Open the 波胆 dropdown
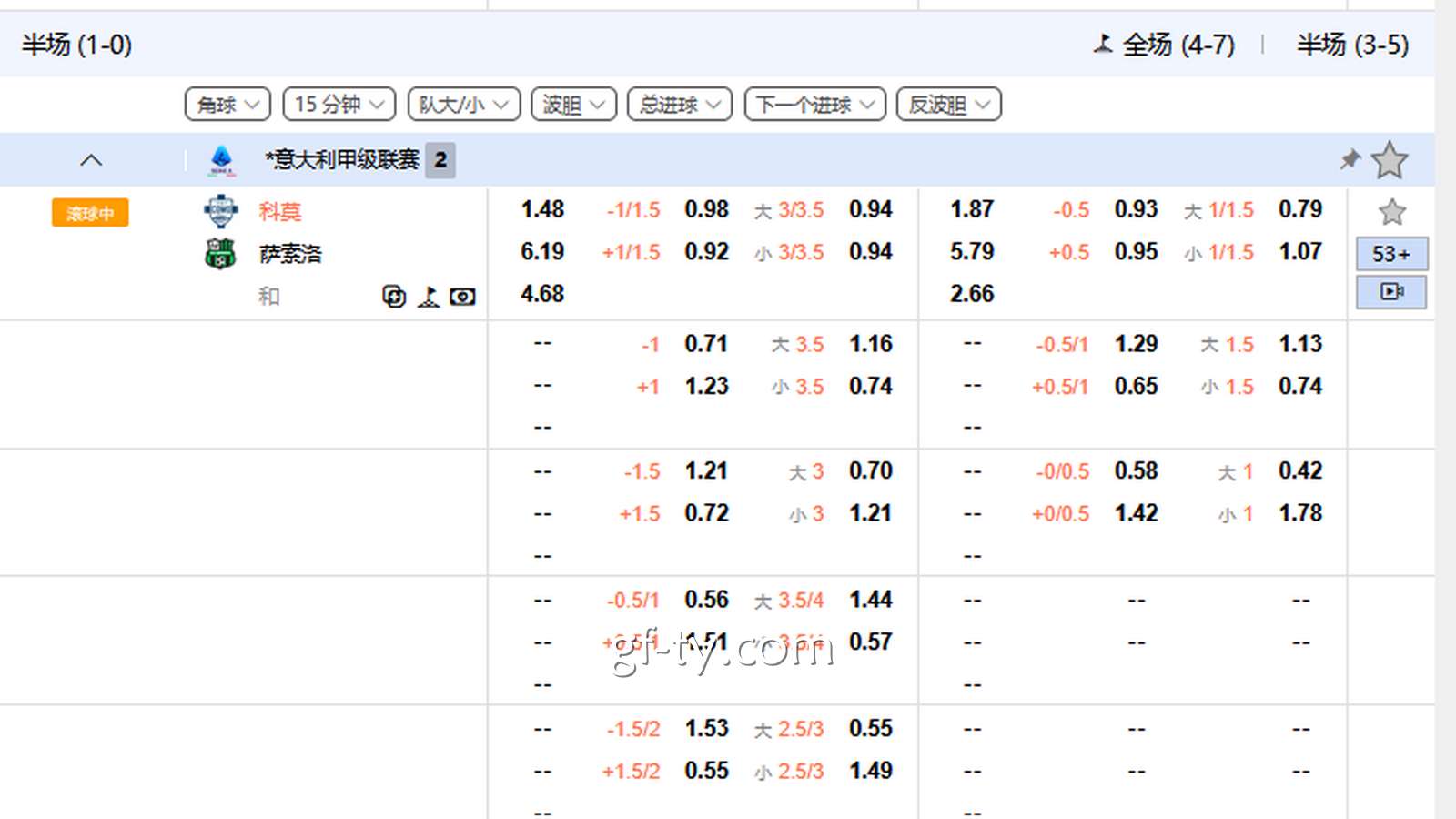Image resolution: width=1456 pixels, height=819 pixels. pos(574,105)
